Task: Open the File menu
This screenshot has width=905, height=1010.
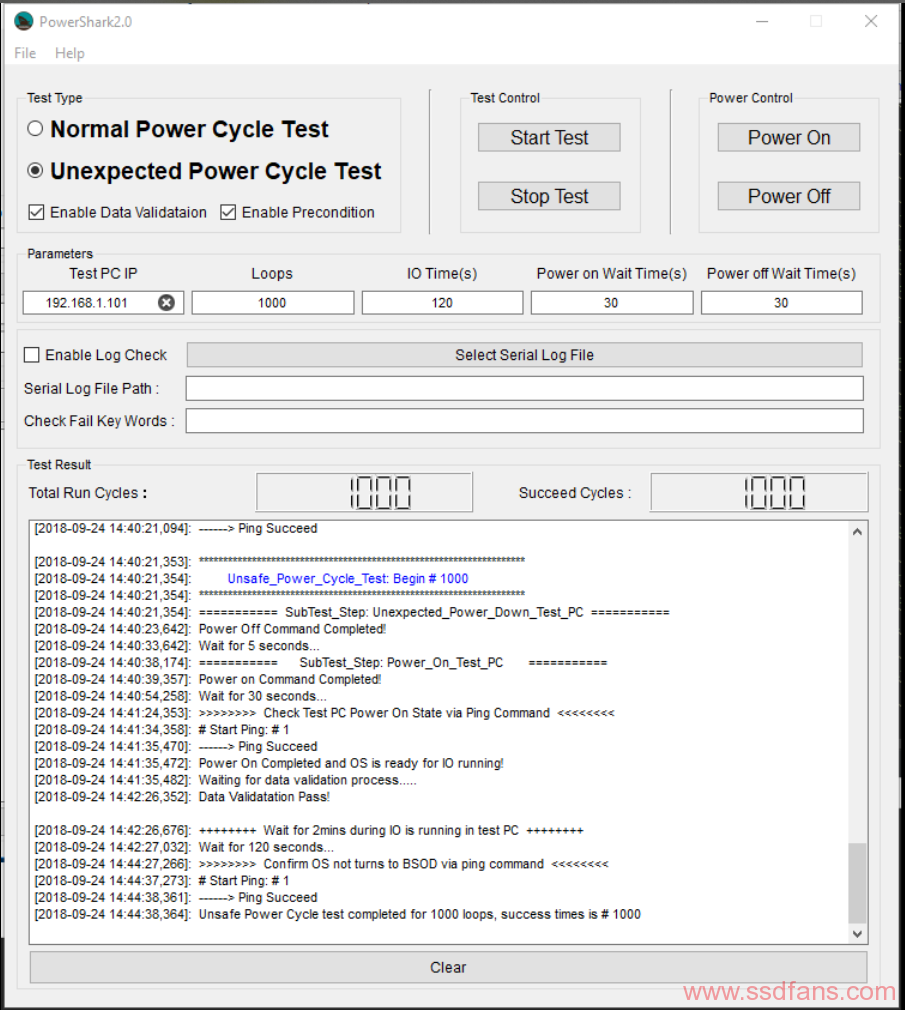Action: (x=25, y=53)
